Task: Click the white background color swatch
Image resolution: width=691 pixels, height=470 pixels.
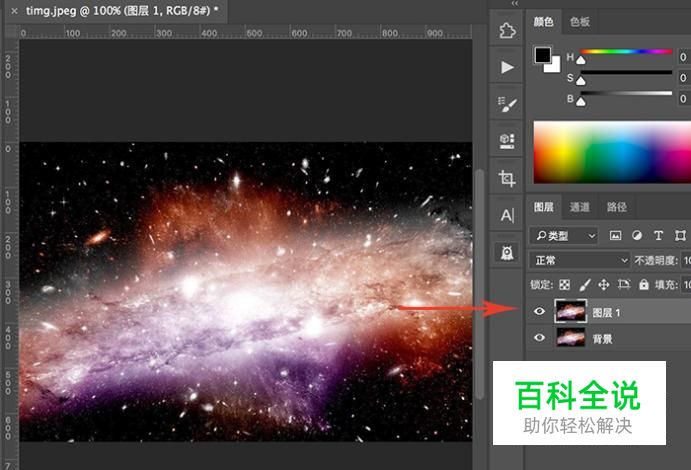Action: tap(554, 67)
